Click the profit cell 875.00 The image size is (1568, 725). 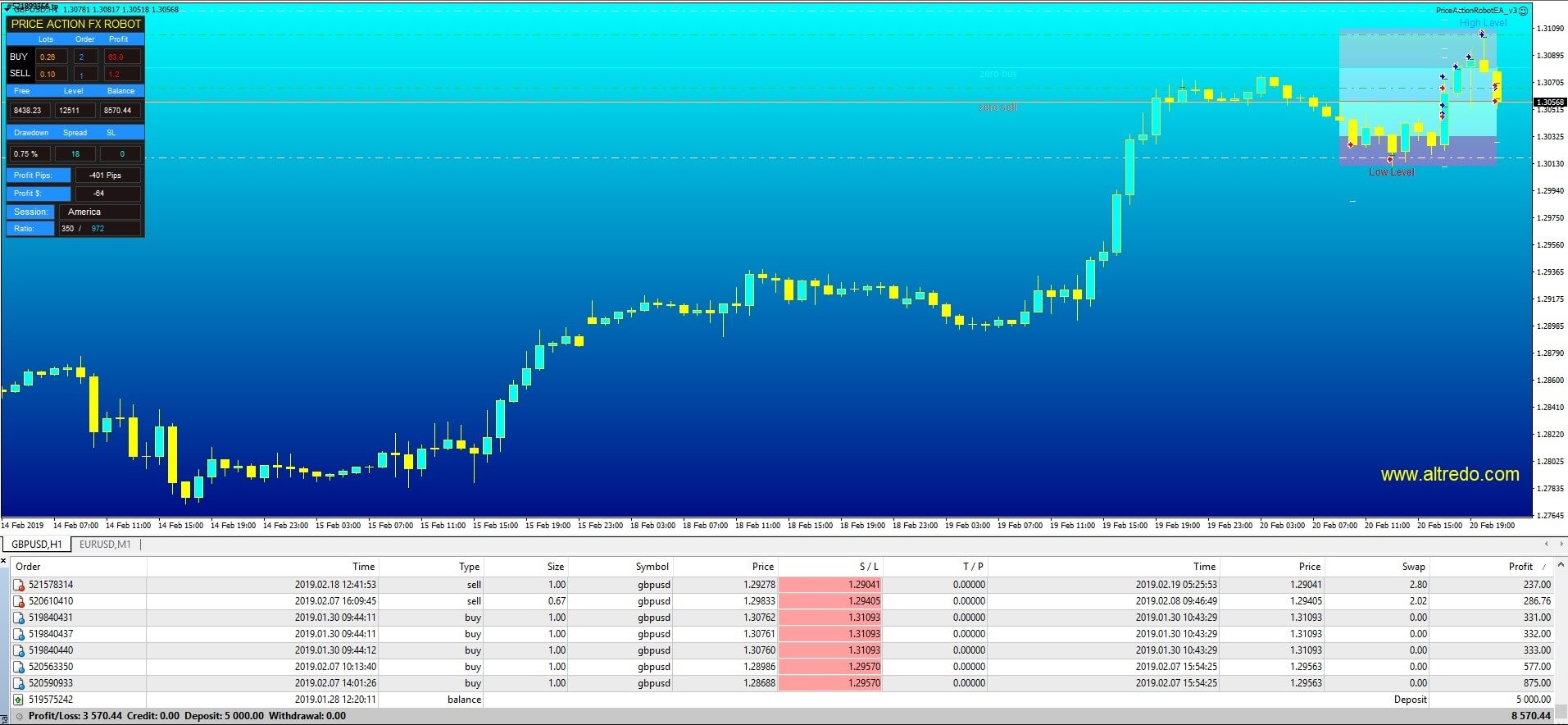point(1537,683)
